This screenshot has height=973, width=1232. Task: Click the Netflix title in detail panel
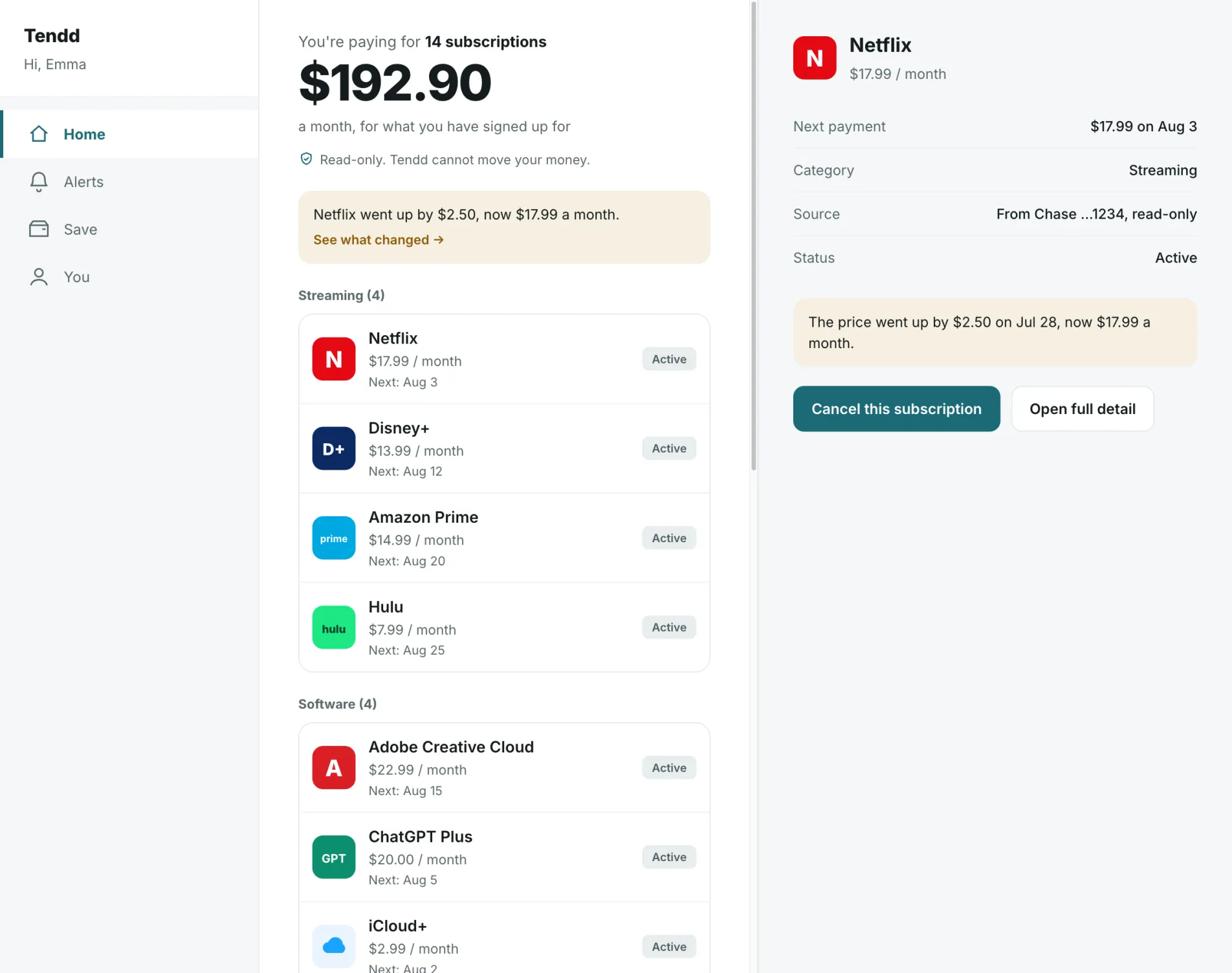(x=880, y=45)
